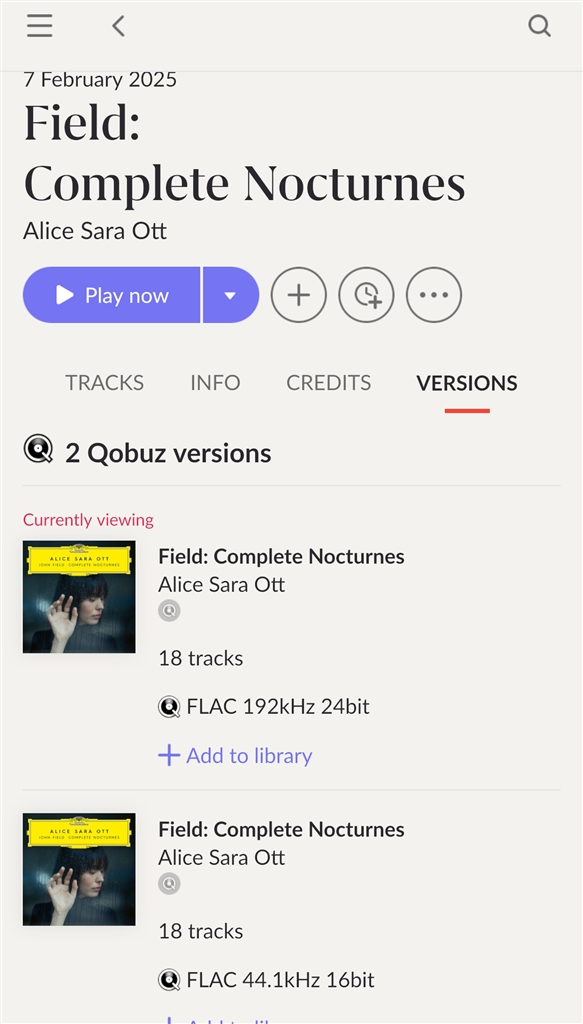Switch to the INFO tab
This screenshot has height=1024, width=583.
215,383
